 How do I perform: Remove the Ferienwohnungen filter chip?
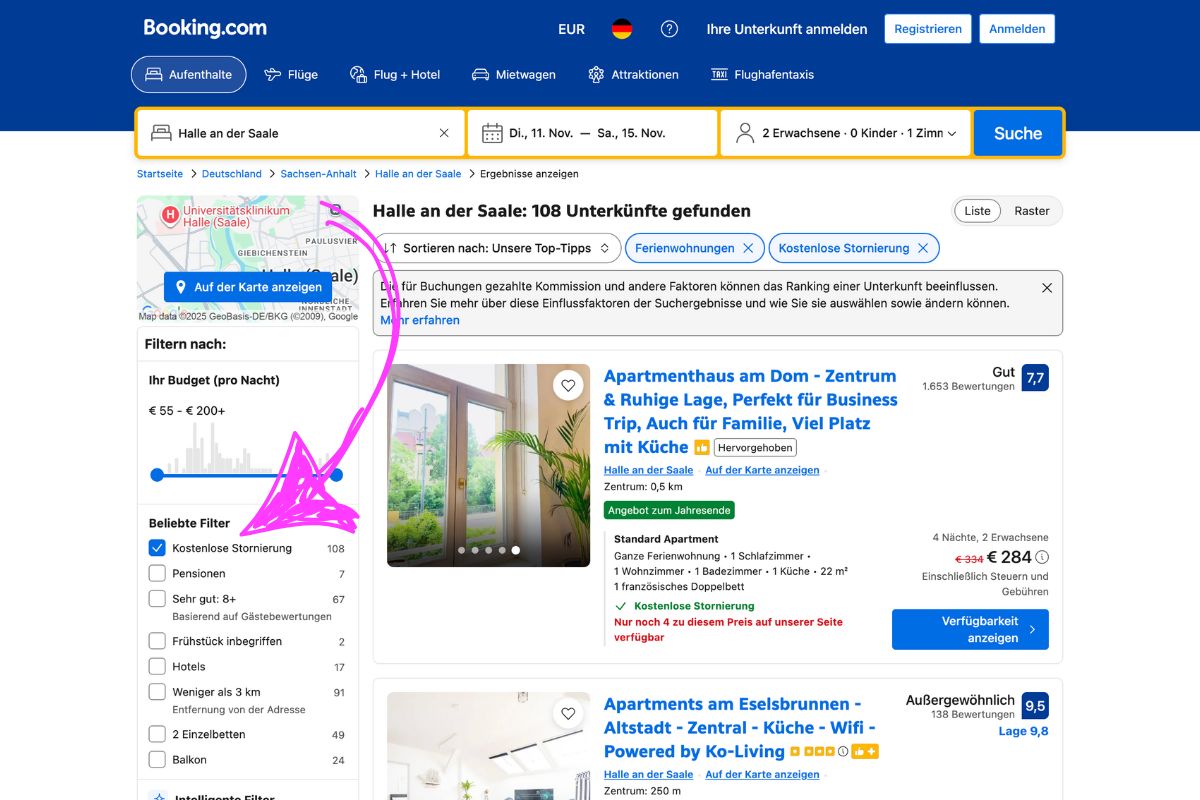[x=747, y=248]
